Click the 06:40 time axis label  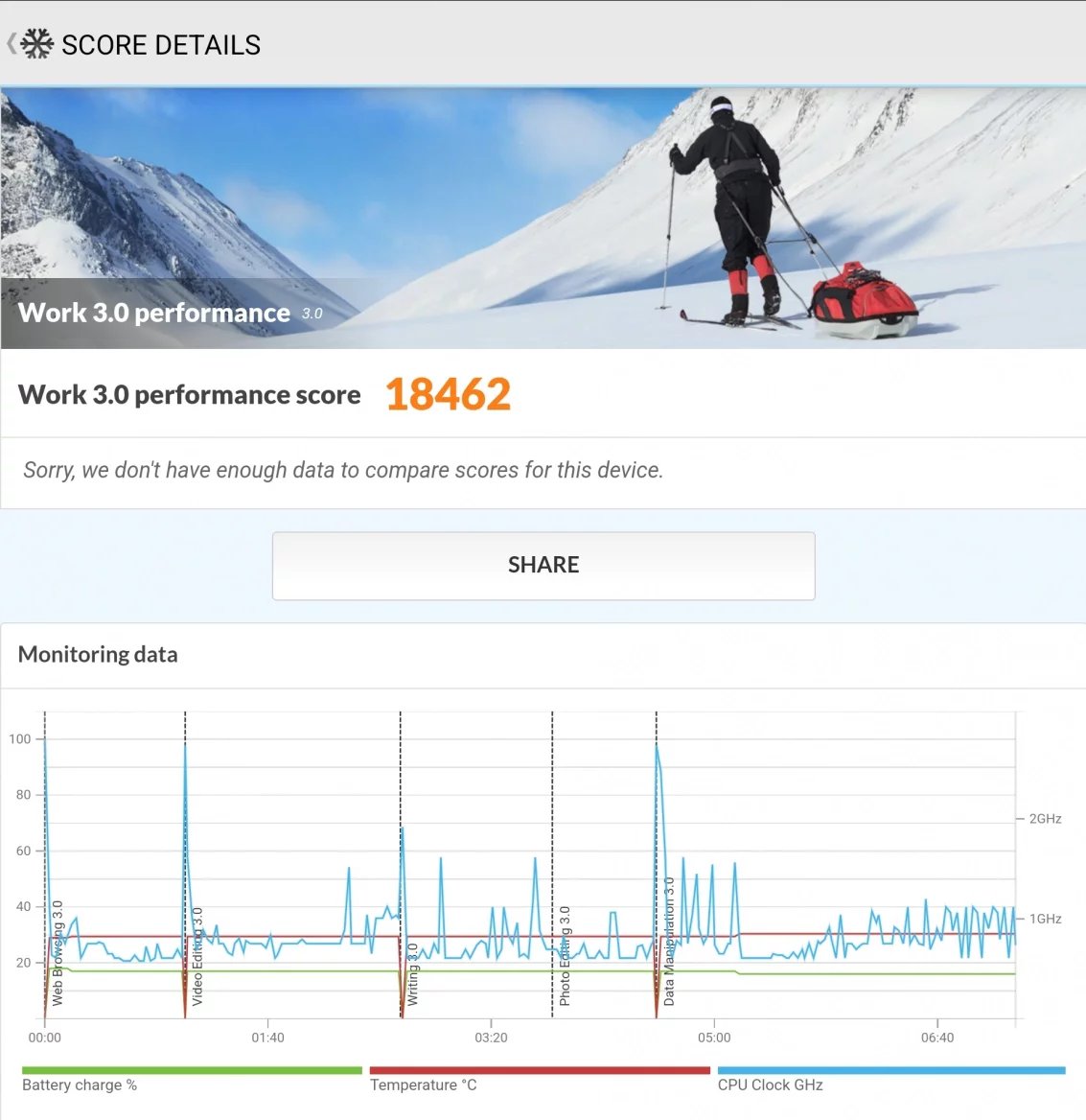point(936,1038)
